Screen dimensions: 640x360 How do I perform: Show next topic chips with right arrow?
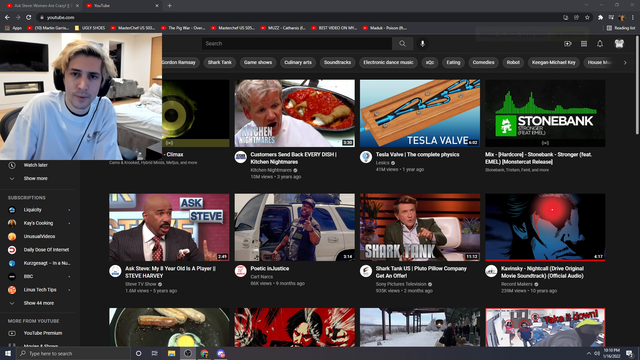tap(625, 62)
